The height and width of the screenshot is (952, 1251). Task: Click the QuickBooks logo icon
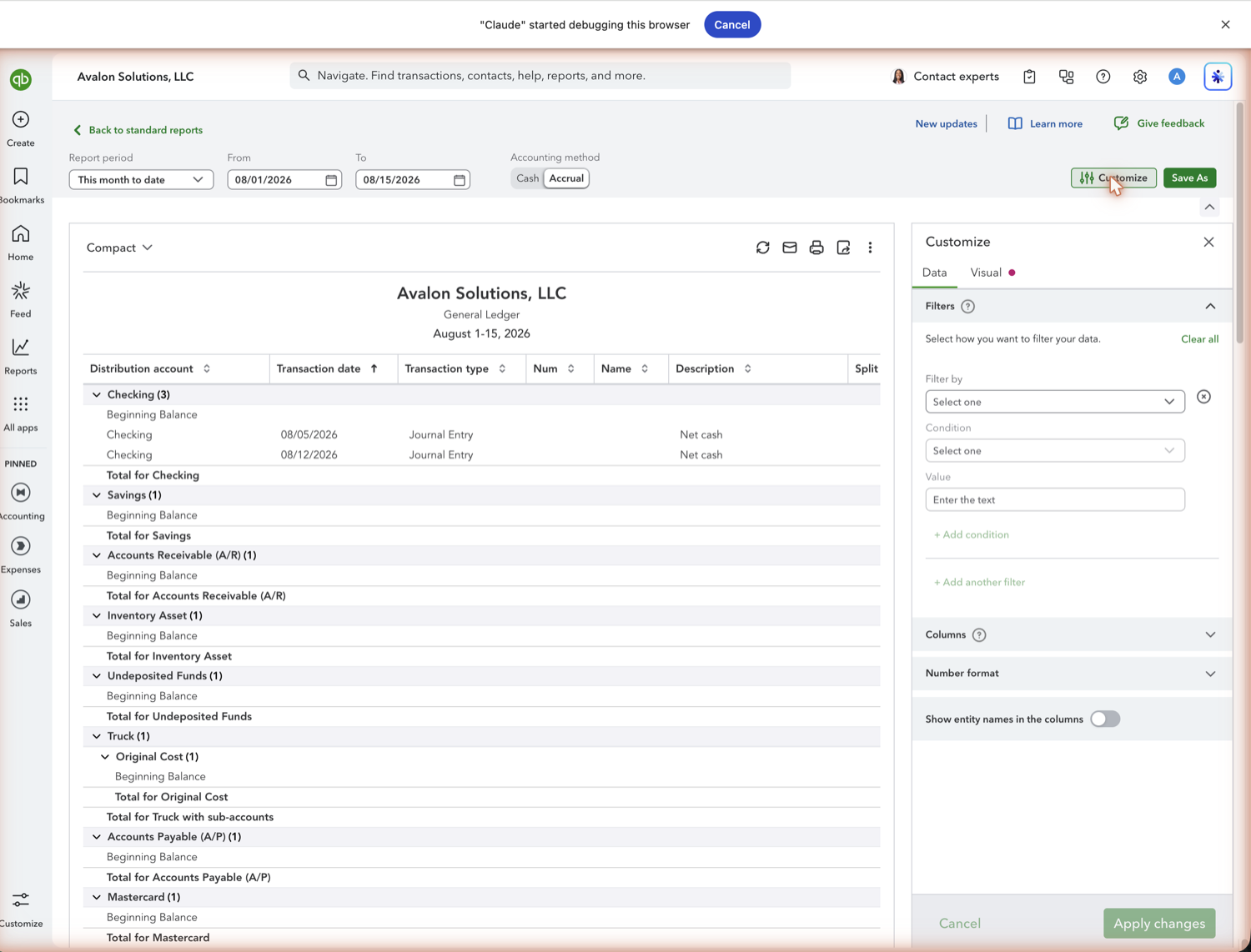[21, 79]
